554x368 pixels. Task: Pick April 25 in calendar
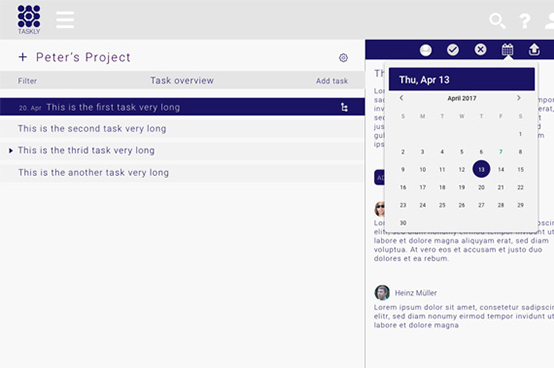(442, 205)
